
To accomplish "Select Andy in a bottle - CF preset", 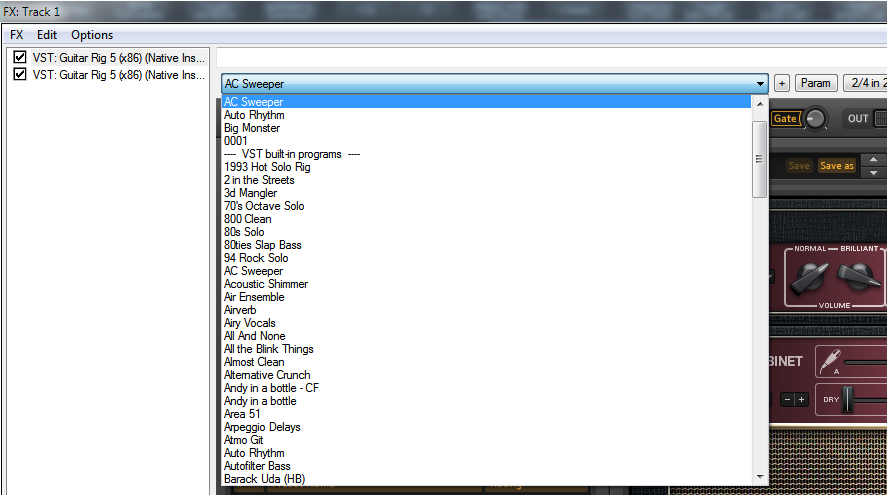I will coord(486,388).
